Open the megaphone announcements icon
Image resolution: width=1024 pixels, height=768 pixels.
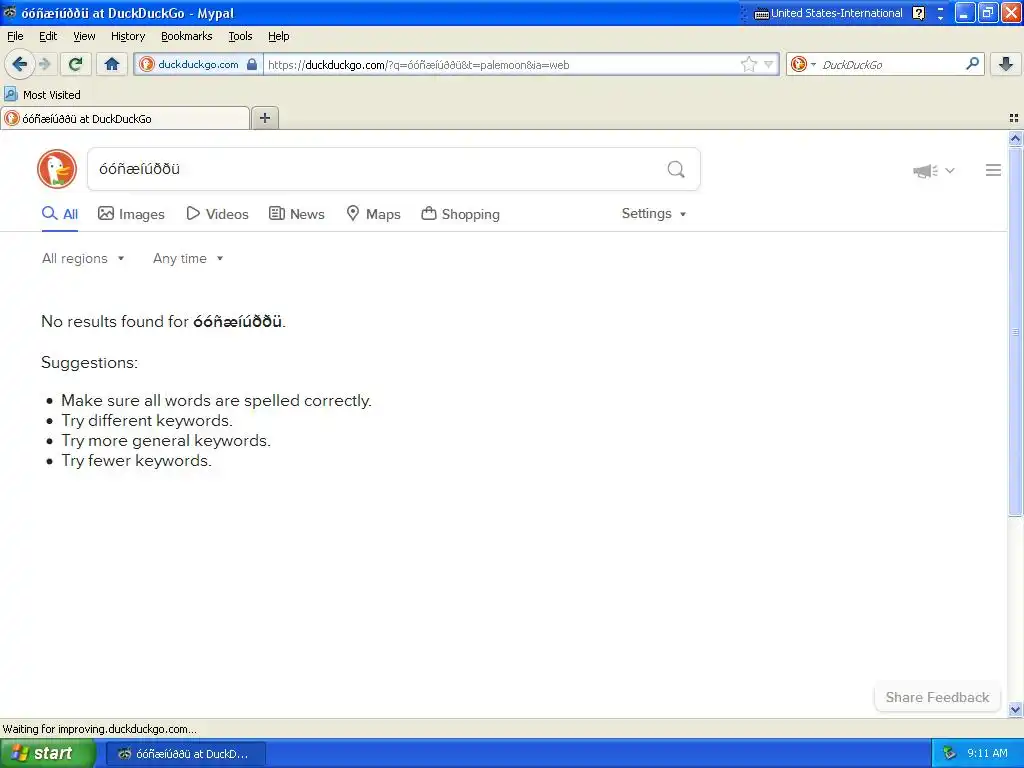coord(925,170)
